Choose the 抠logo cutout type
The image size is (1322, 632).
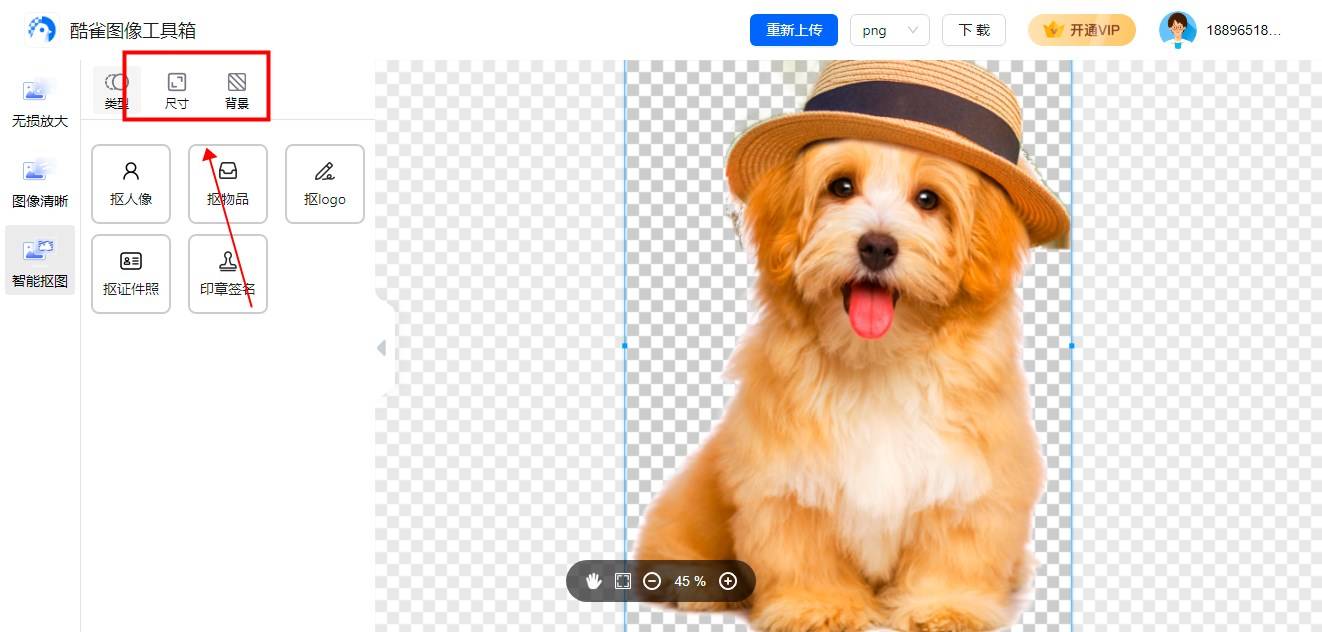pyautogui.click(x=325, y=184)
